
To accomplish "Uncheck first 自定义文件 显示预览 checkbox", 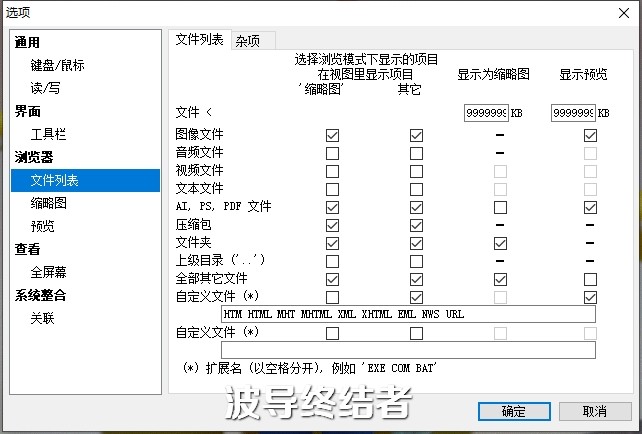I will (590, 298).
